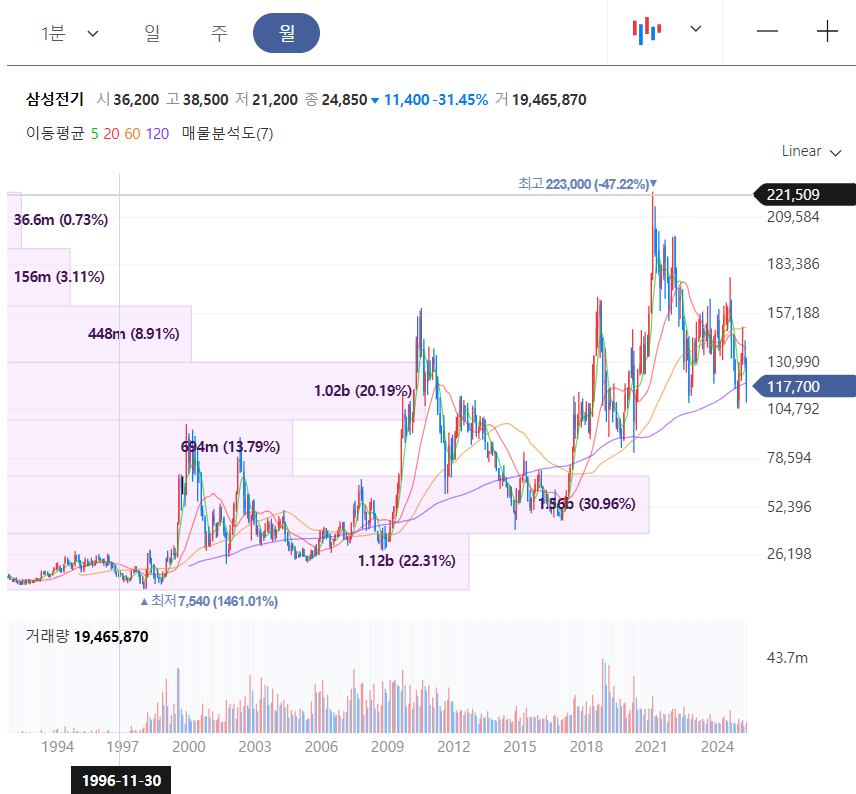Click the 448m (8.91%) volume profile bar
The height and width of the screenshot is (794, 856).
pos(99,334)
